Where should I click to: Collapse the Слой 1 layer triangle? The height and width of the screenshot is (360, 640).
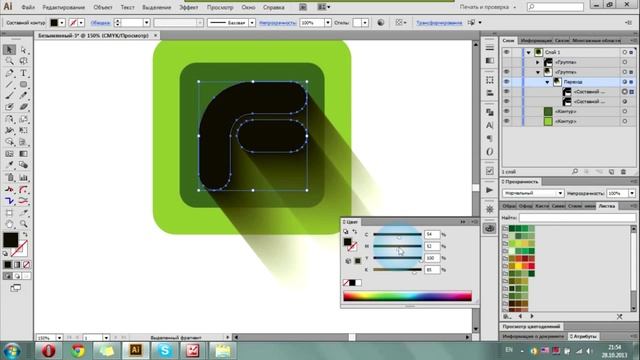[529, 52]
